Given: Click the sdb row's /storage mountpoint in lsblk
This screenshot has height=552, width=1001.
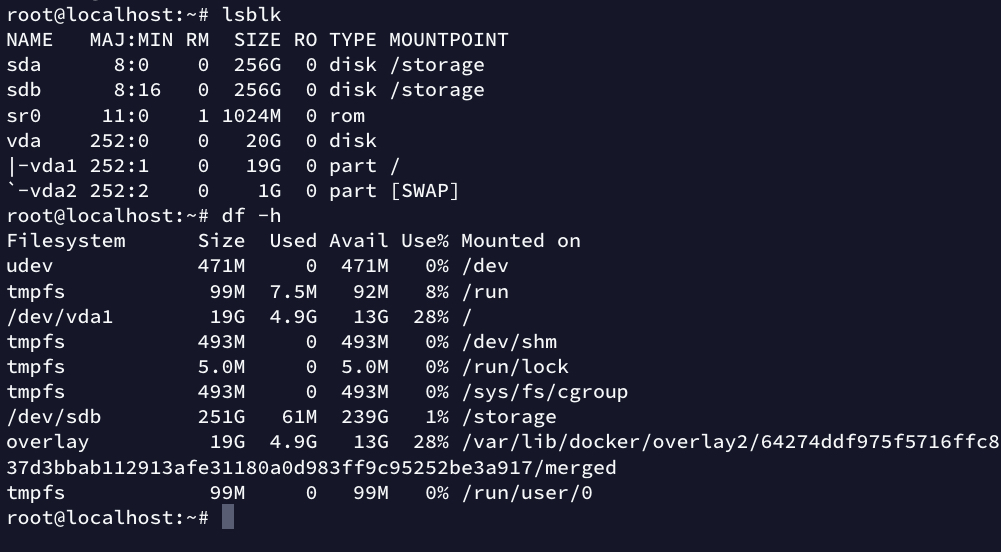Looking at the screenshot, I should point(437,90).
